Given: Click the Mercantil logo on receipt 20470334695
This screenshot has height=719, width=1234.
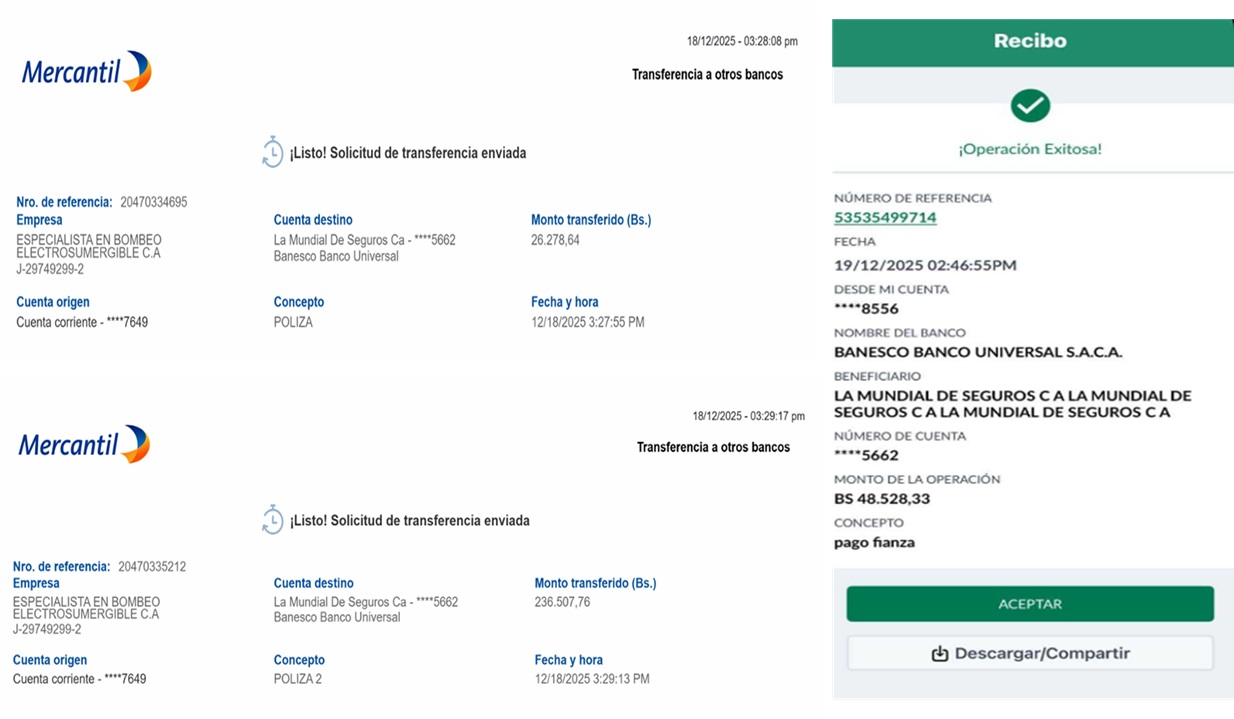Looking at the screenshot, I should (x=87, y=71).
